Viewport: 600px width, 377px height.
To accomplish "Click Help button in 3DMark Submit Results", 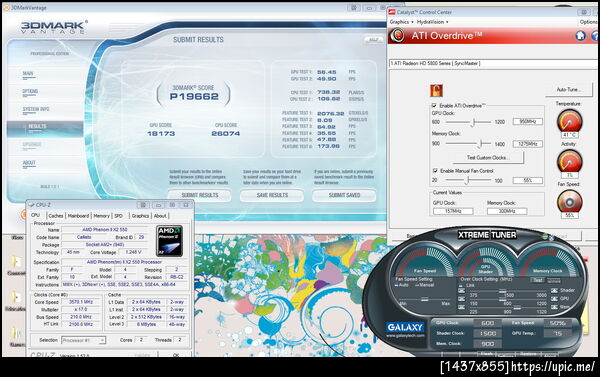I will click(373, 40).
